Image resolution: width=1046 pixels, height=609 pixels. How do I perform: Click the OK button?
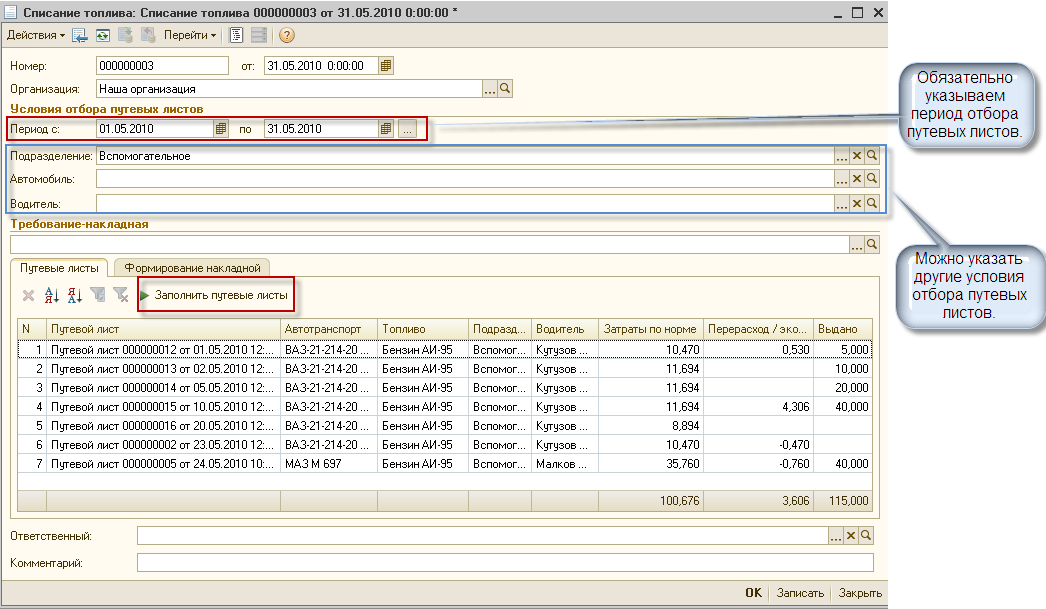[754, 593]
